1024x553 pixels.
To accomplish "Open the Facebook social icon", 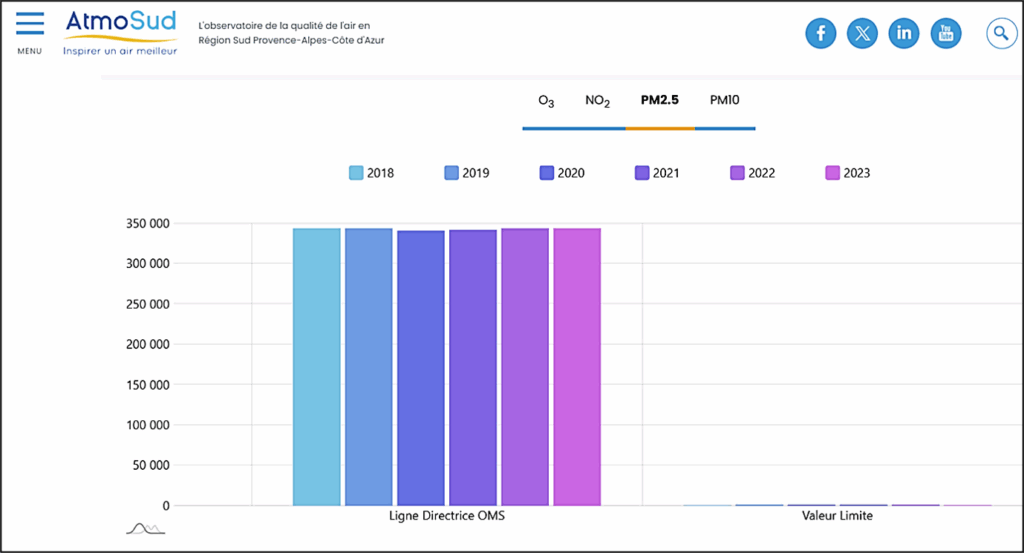I will click(821, 33).
